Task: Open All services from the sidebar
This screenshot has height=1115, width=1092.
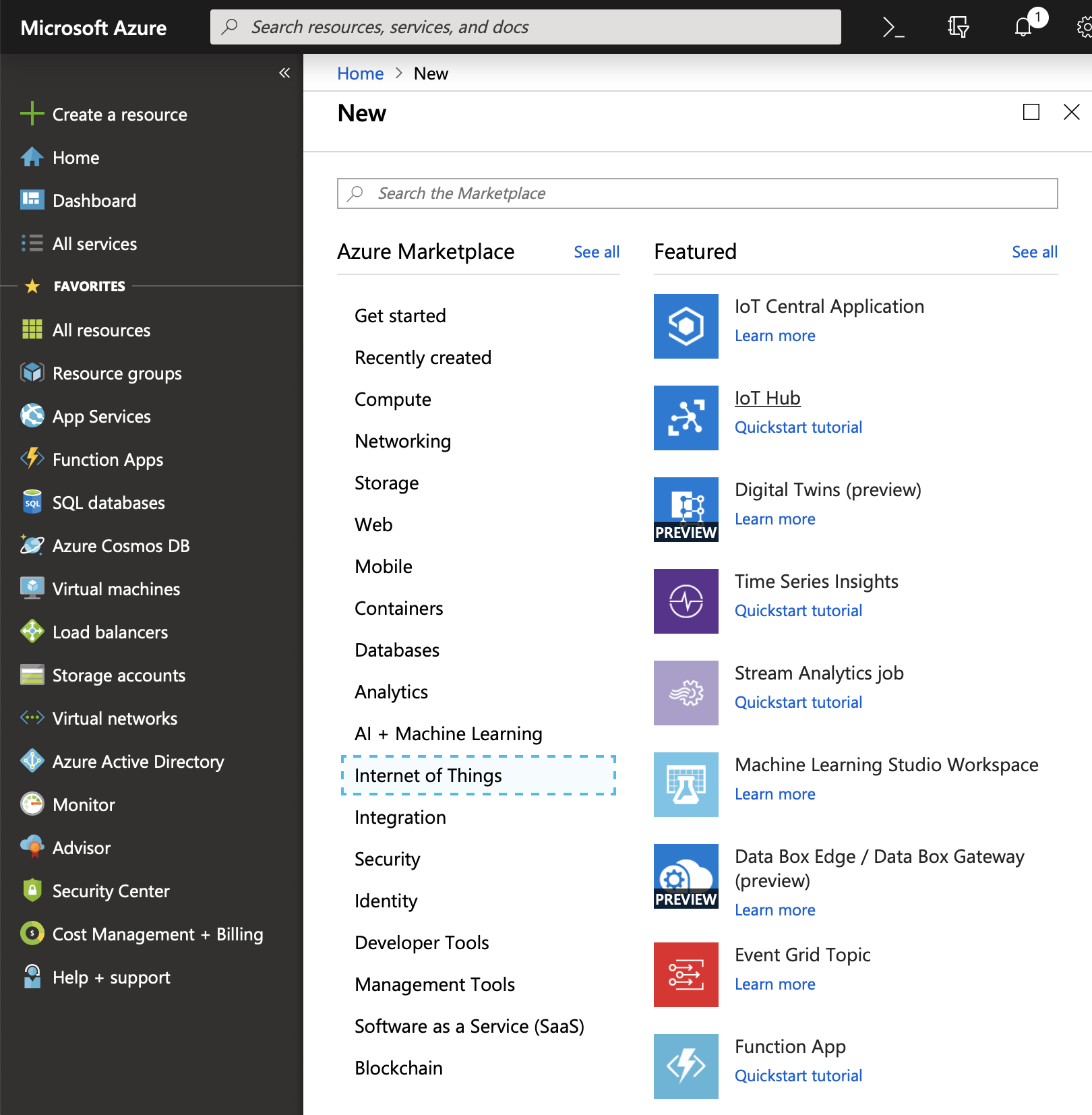Action: 94,243
